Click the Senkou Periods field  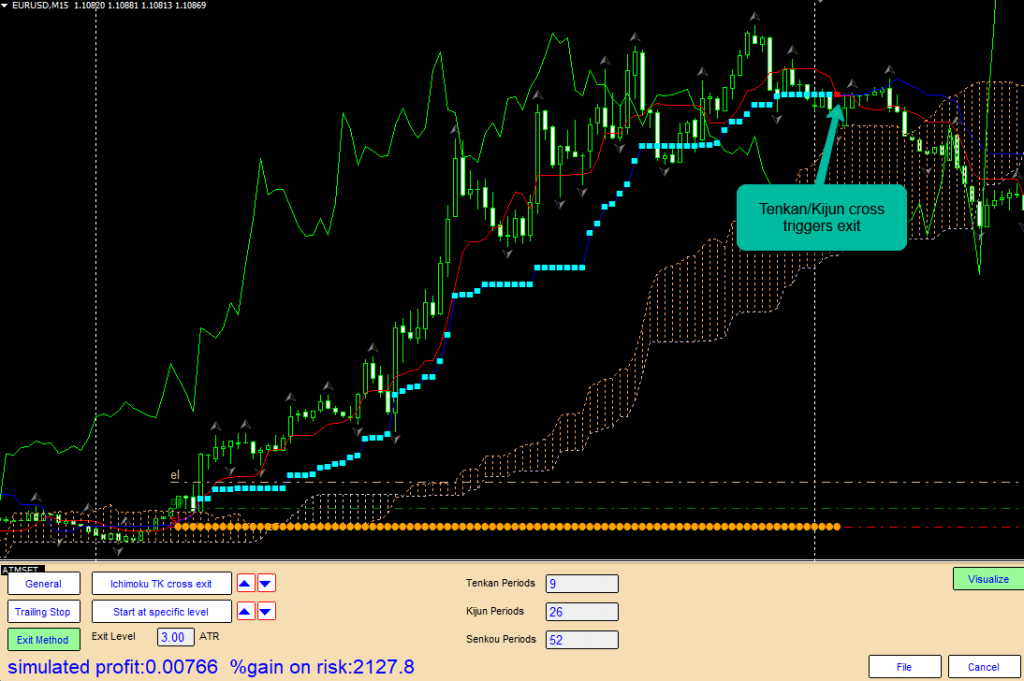pos(582,640)
